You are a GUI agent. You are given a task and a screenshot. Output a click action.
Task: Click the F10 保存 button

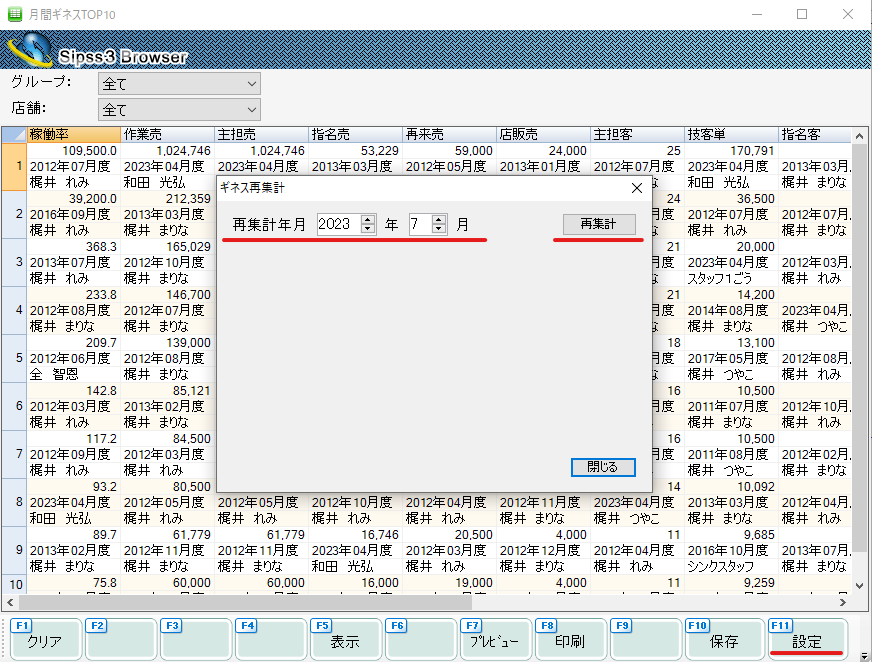(723, 640)
